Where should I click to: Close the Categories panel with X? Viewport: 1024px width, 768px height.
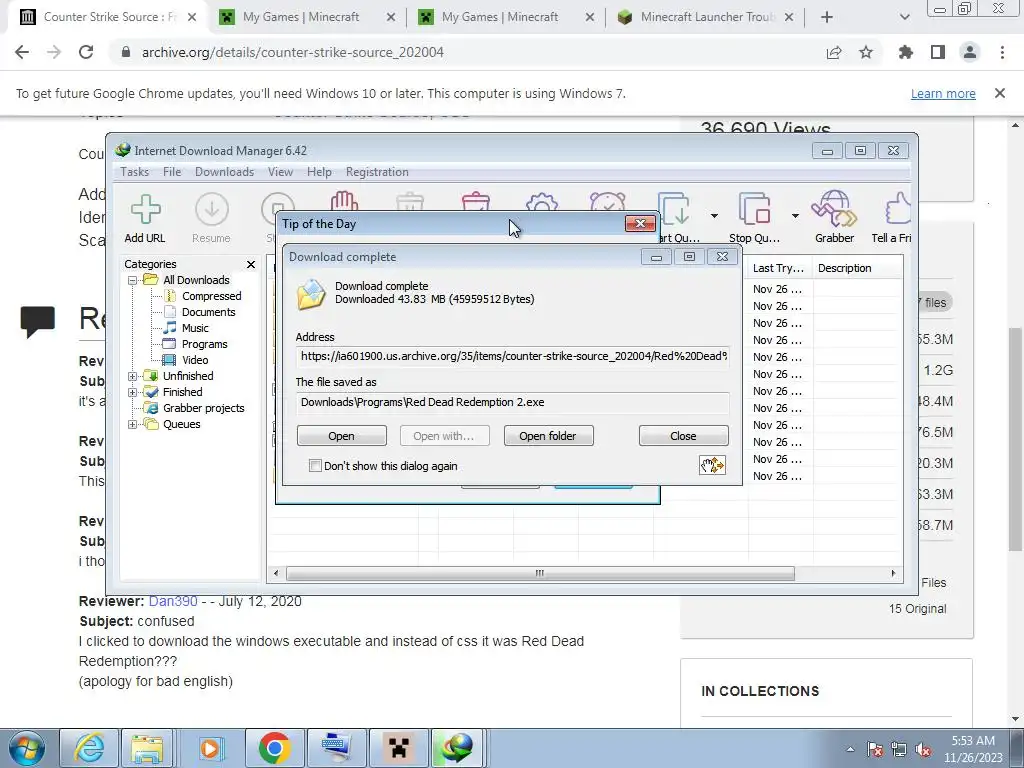pyautogui.click(x=251, y=264)
